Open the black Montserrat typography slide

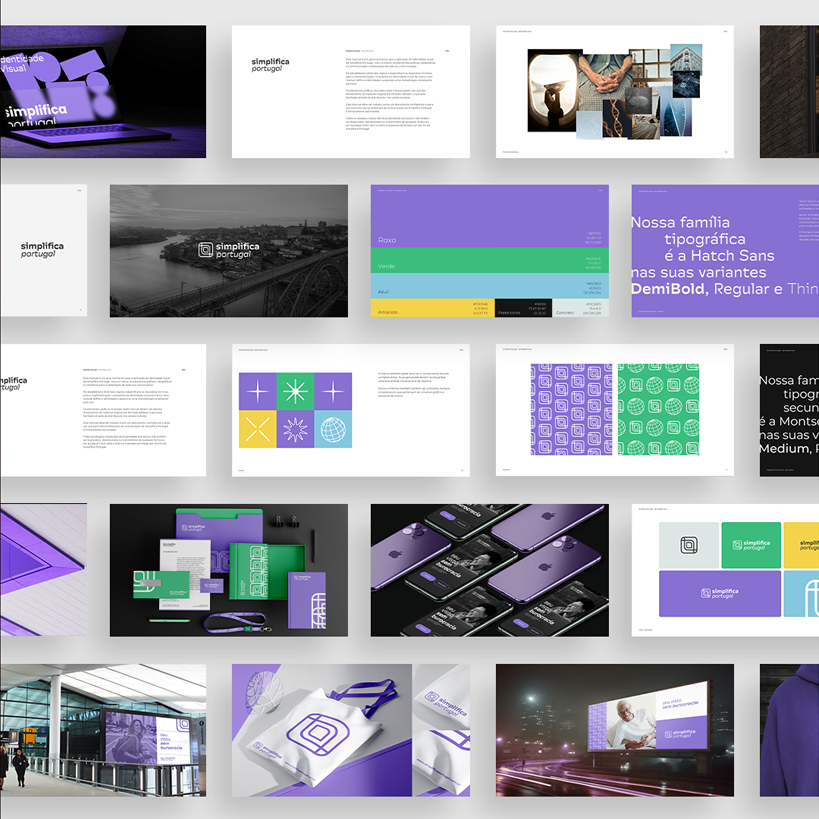[x=789, y=410]
